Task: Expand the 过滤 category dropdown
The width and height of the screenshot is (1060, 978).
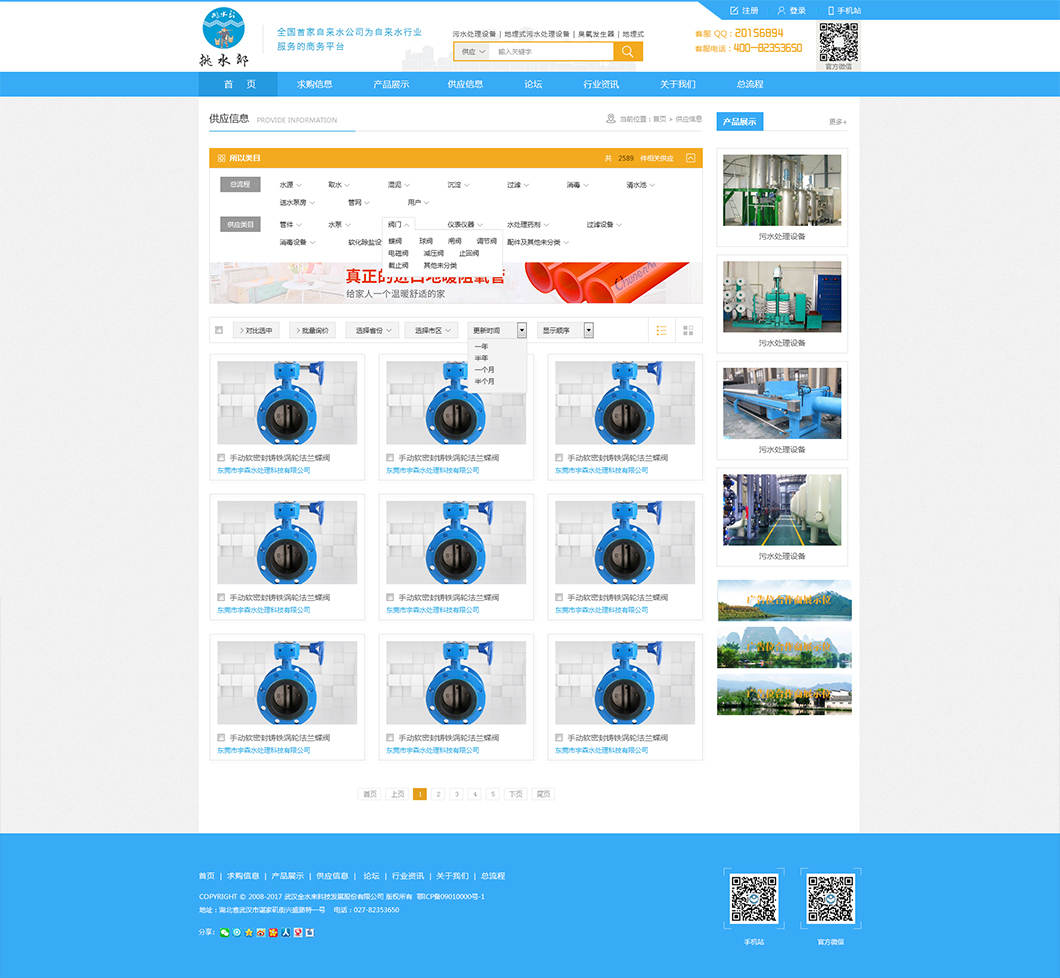Action: pos(519,185)
